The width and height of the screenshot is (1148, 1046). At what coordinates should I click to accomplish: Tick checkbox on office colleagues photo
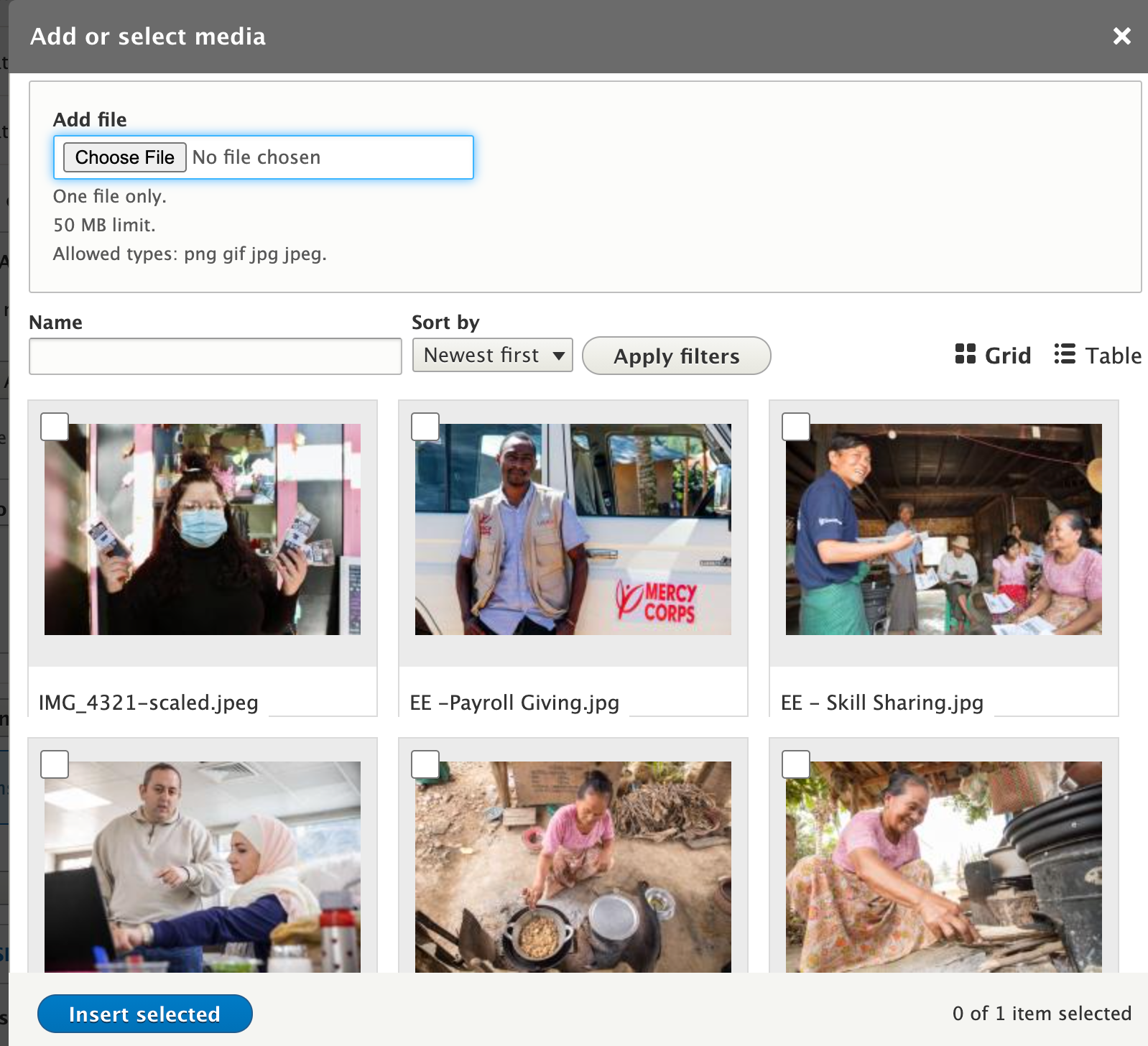tap(55, 764)
